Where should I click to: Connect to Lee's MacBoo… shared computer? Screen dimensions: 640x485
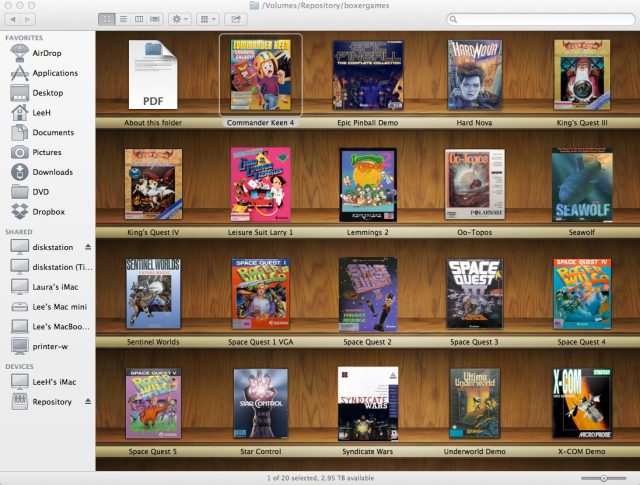pos(50,327)
